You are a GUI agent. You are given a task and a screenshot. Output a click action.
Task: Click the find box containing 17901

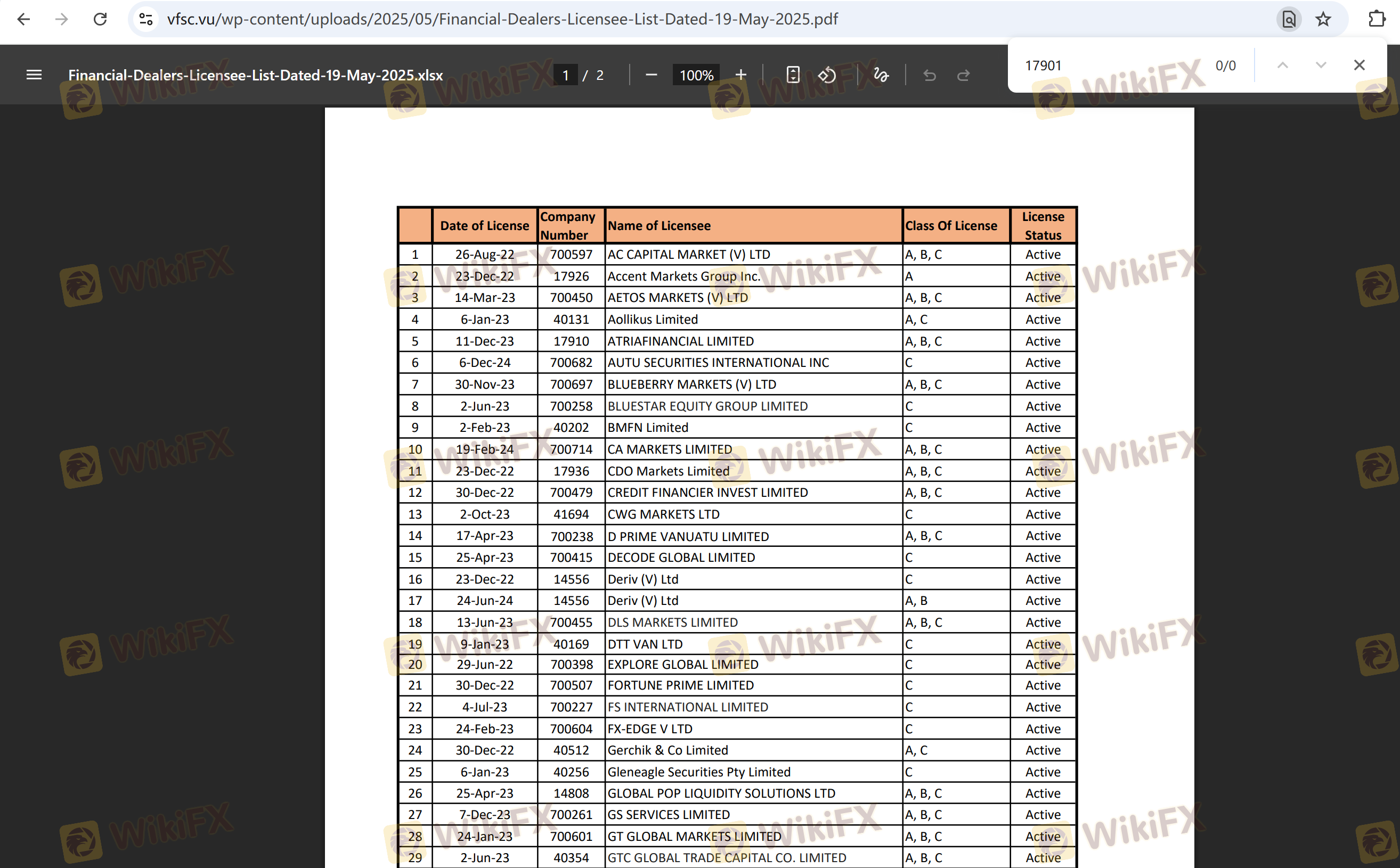[x=1108, y=65]
